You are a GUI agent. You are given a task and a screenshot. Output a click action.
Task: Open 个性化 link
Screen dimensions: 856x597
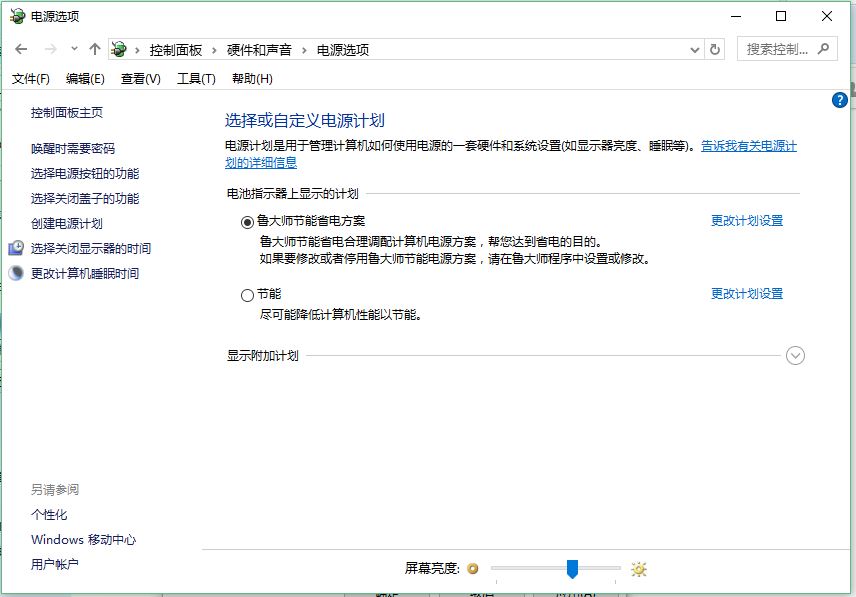[x=49, y=515]
